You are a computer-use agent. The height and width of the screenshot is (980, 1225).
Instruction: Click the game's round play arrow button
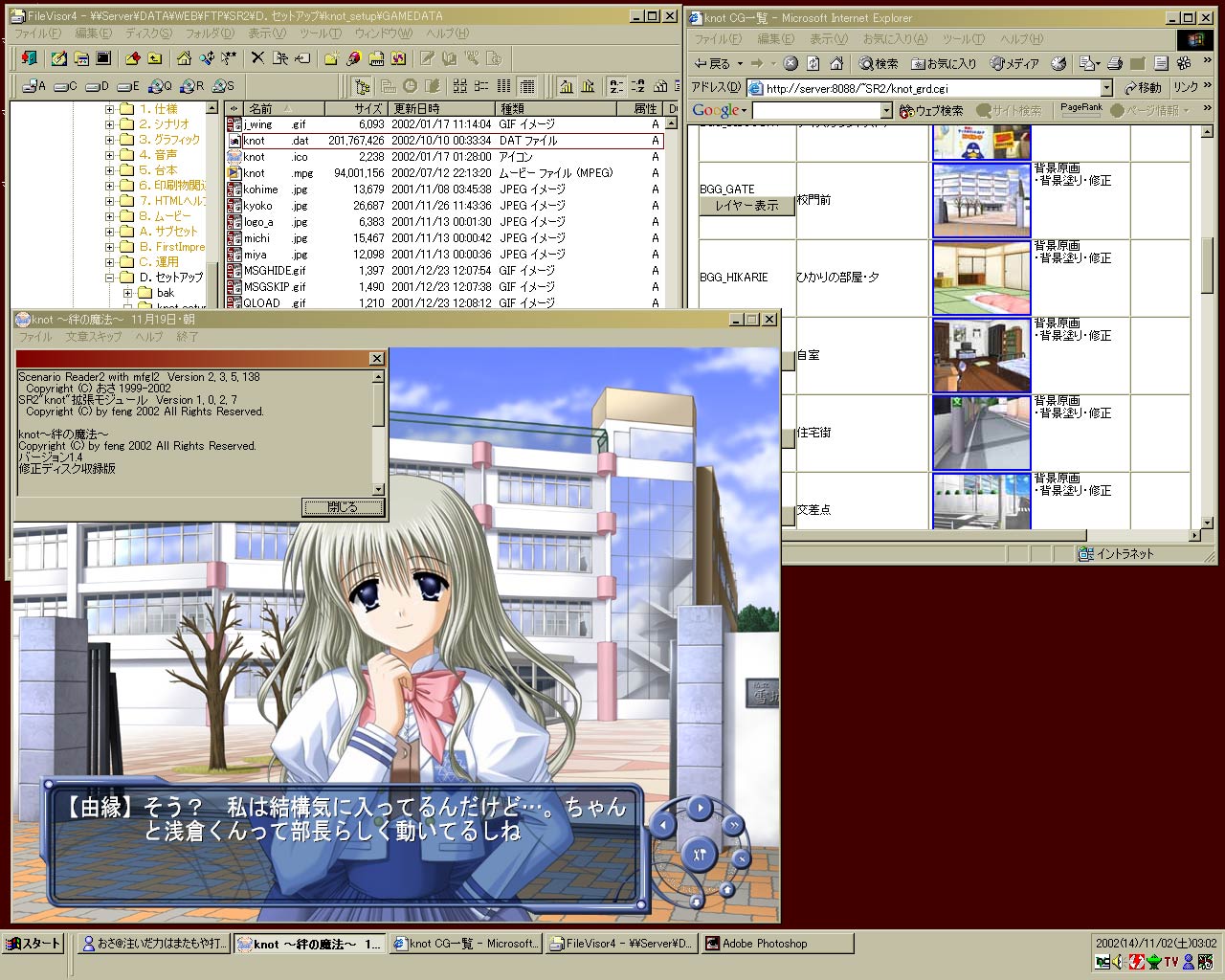(x=701, y=809)
